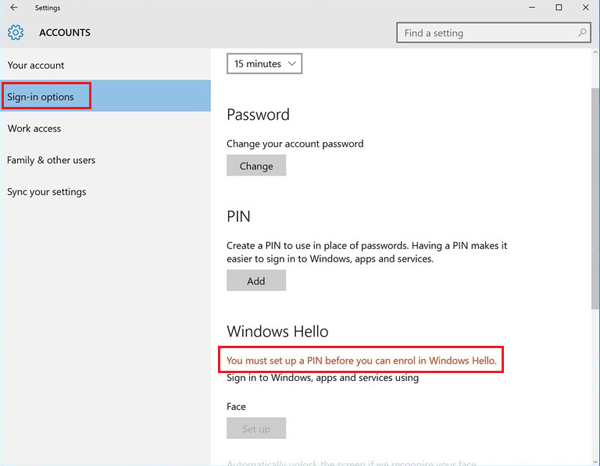
Task: Close the Settings window
Action: (585, 7)
